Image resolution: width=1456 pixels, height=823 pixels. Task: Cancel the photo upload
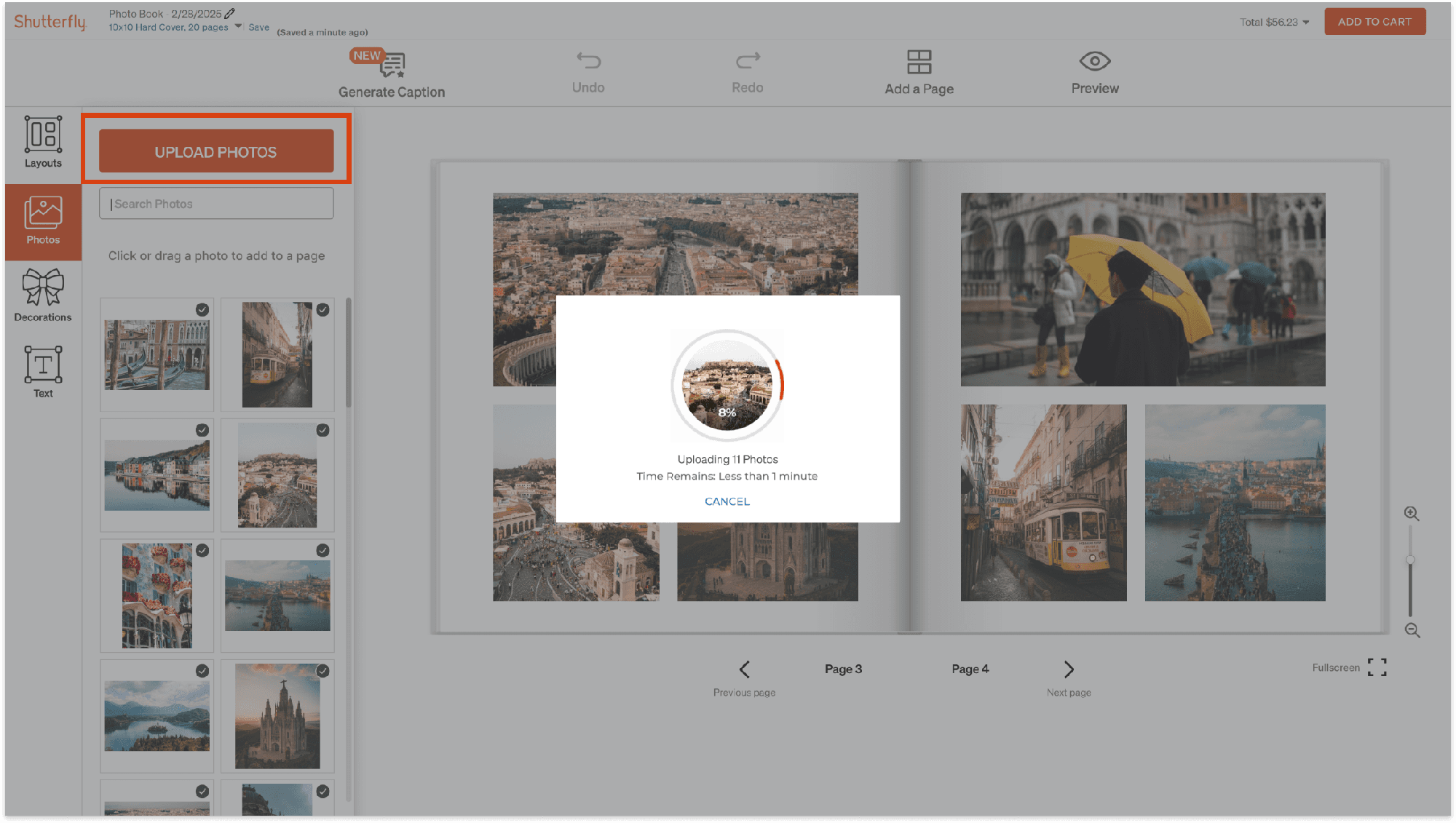point(727,501)
